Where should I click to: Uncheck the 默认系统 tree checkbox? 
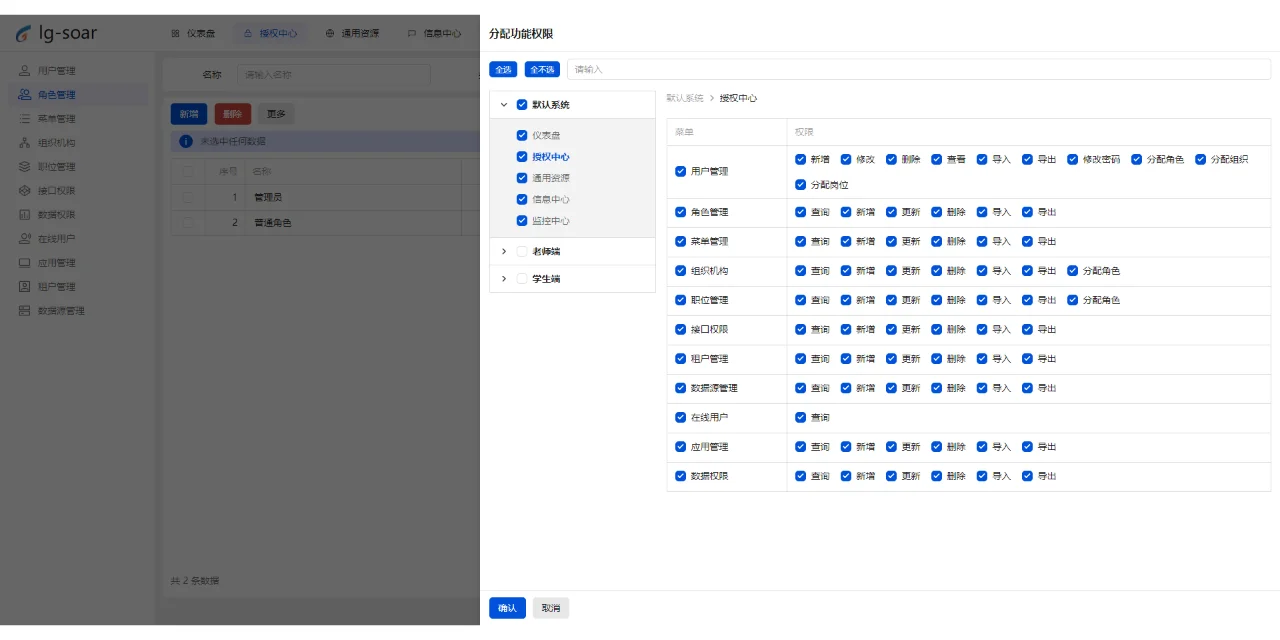(522, 104)
